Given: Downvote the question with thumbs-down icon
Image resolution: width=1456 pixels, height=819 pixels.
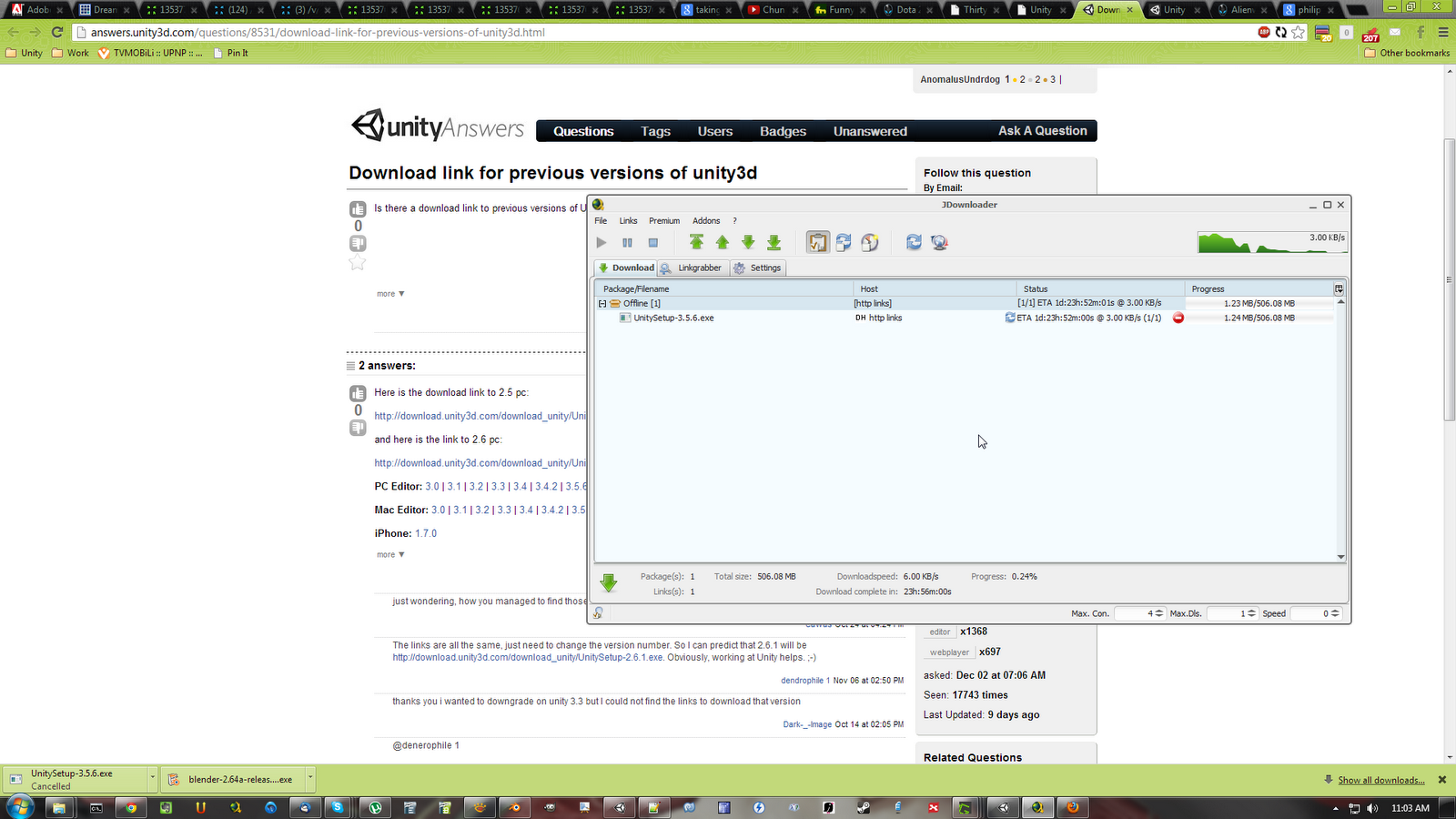Looking at the screenshot, I should (x=358, y=244).
